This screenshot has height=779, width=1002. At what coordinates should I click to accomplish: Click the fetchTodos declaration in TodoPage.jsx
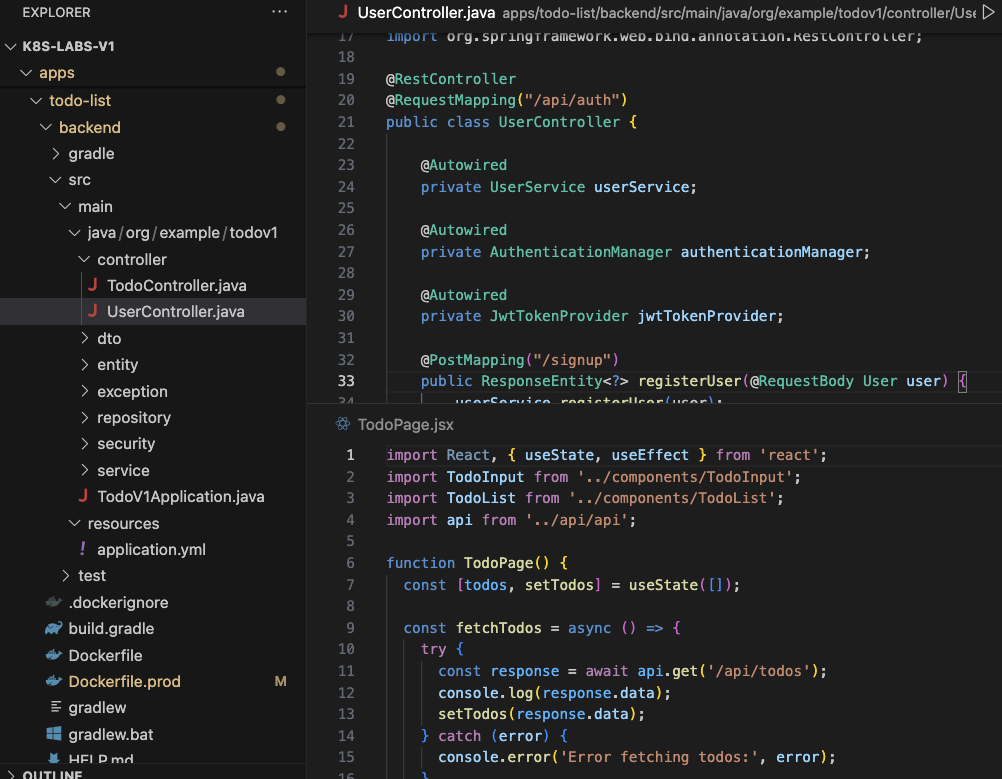498,628
